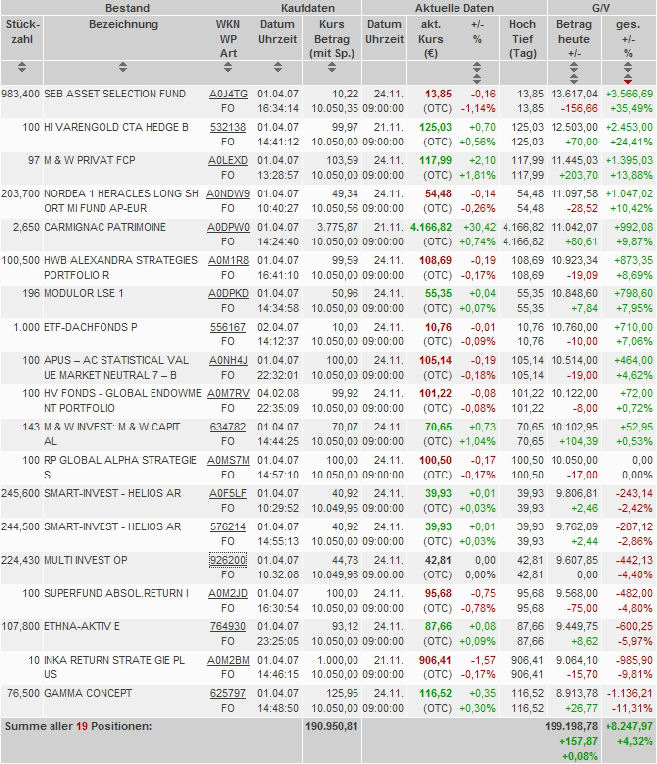Click the current price 13,85 for SEB fund
This screenshot has height=764, width=657.
(438, 94)
